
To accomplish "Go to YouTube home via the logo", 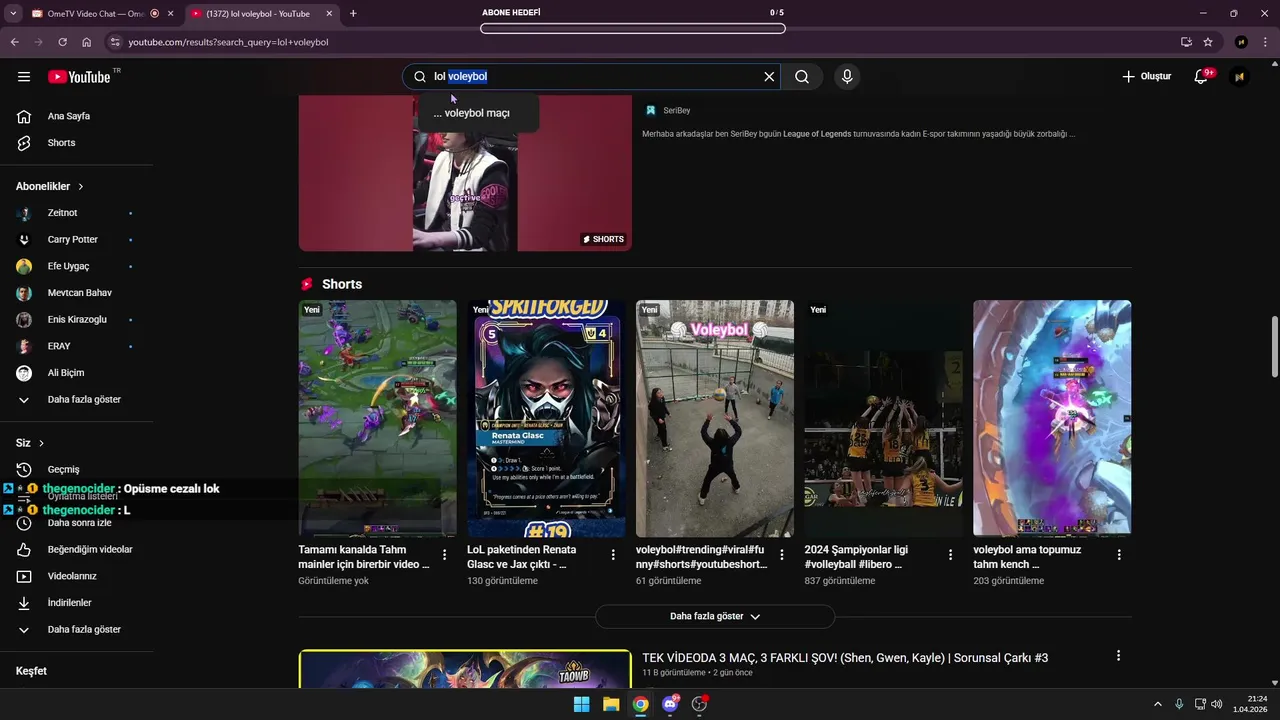I will pos(79,77).
